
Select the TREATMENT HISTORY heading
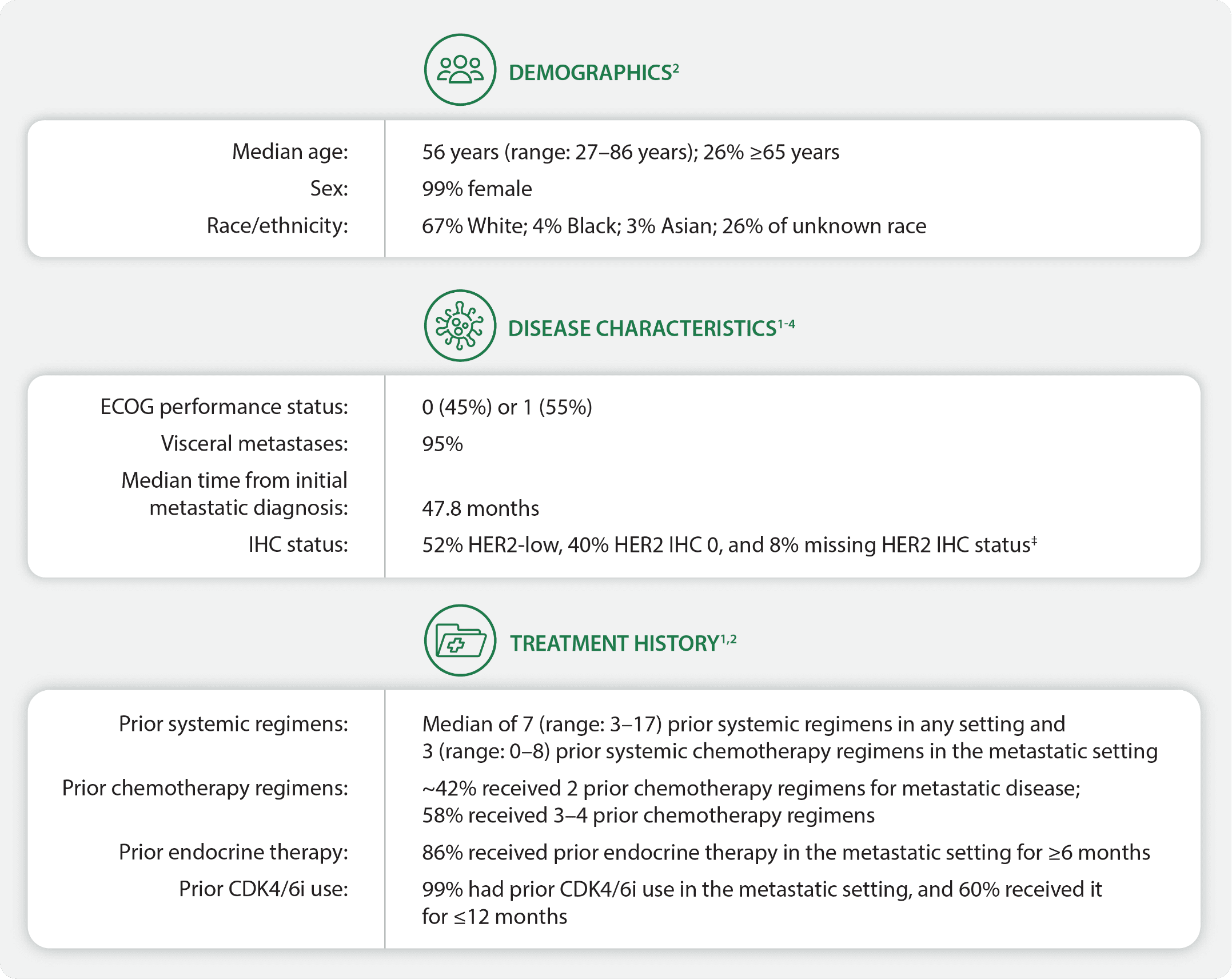(614, 643)
